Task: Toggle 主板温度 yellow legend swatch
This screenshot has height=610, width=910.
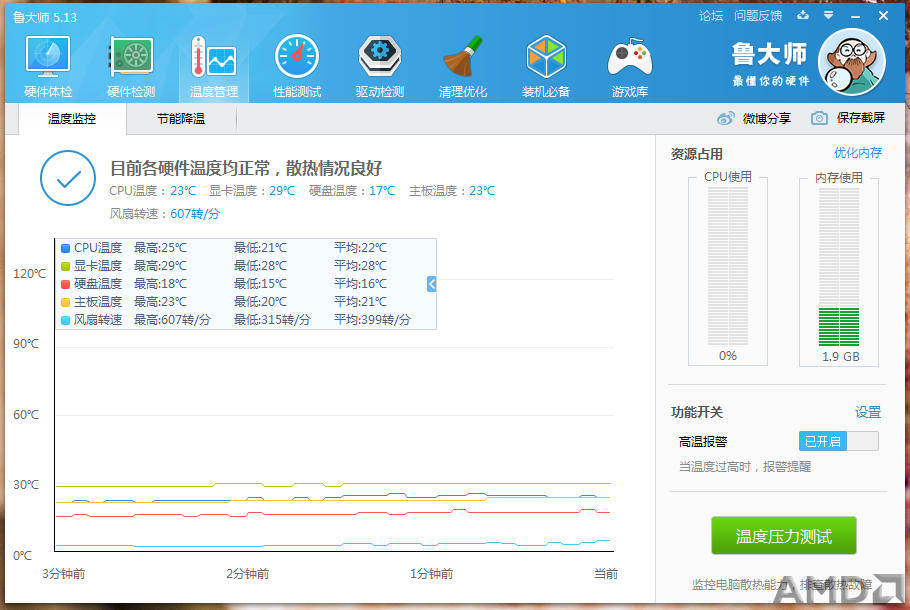Action: pyautogui.click(x=66, y=302)
